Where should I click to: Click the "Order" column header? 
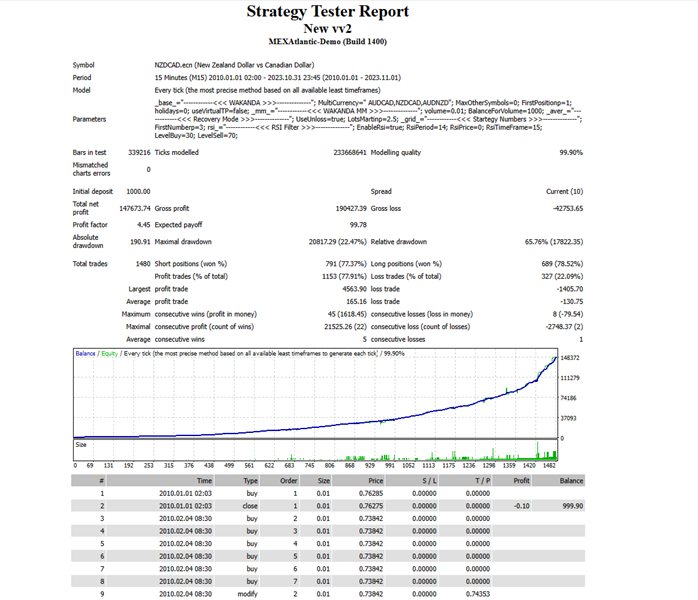point(289,481)
